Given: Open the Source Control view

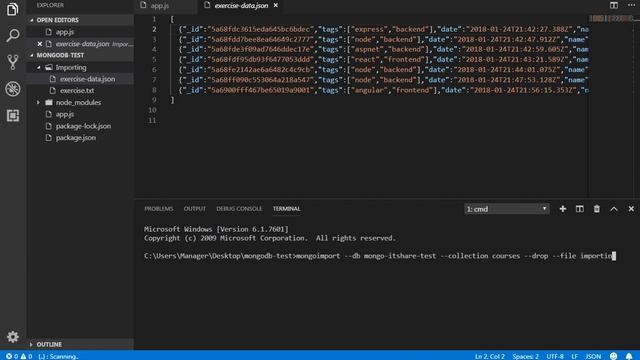Looking at the screenshot, I should pos(13,62).
